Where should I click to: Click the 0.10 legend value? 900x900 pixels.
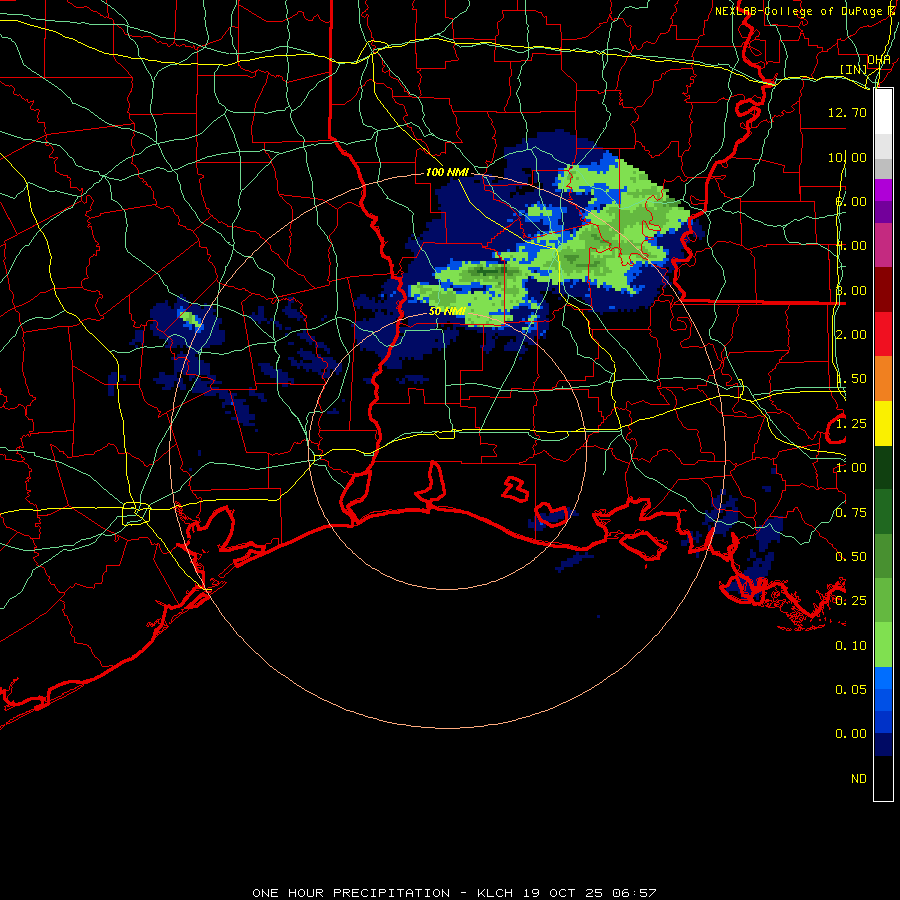coord(851,646)
